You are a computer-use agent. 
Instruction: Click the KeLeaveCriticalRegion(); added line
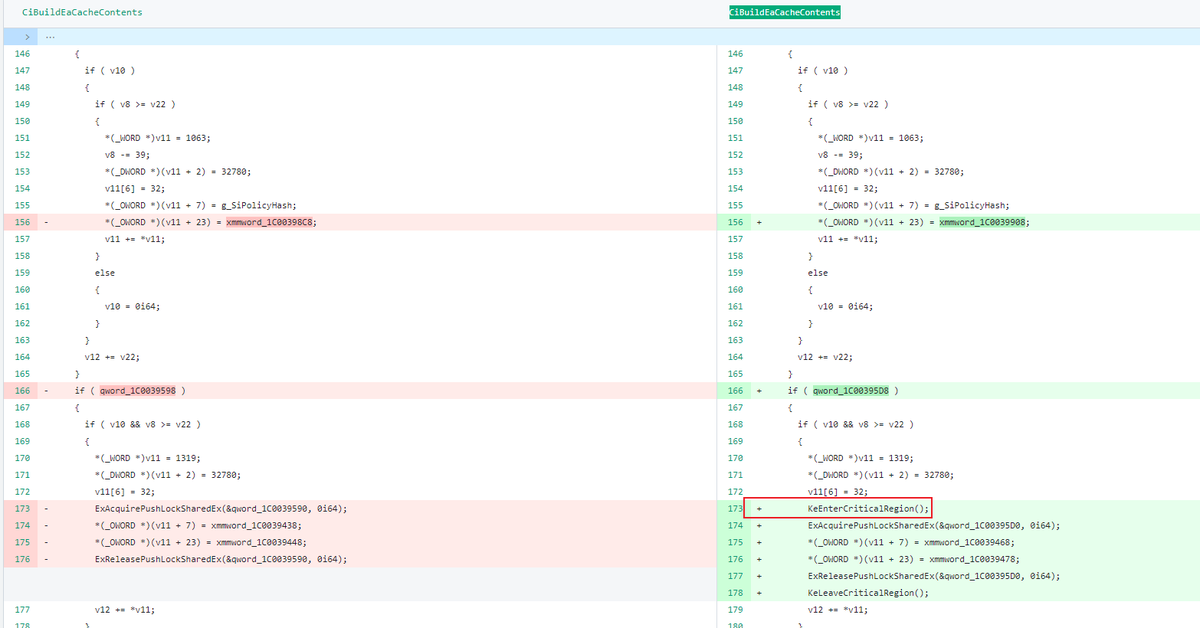pos(868,593)
